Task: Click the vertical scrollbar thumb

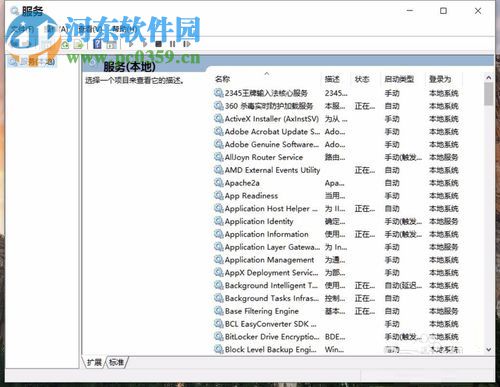Action: click(x=489, y=94)
